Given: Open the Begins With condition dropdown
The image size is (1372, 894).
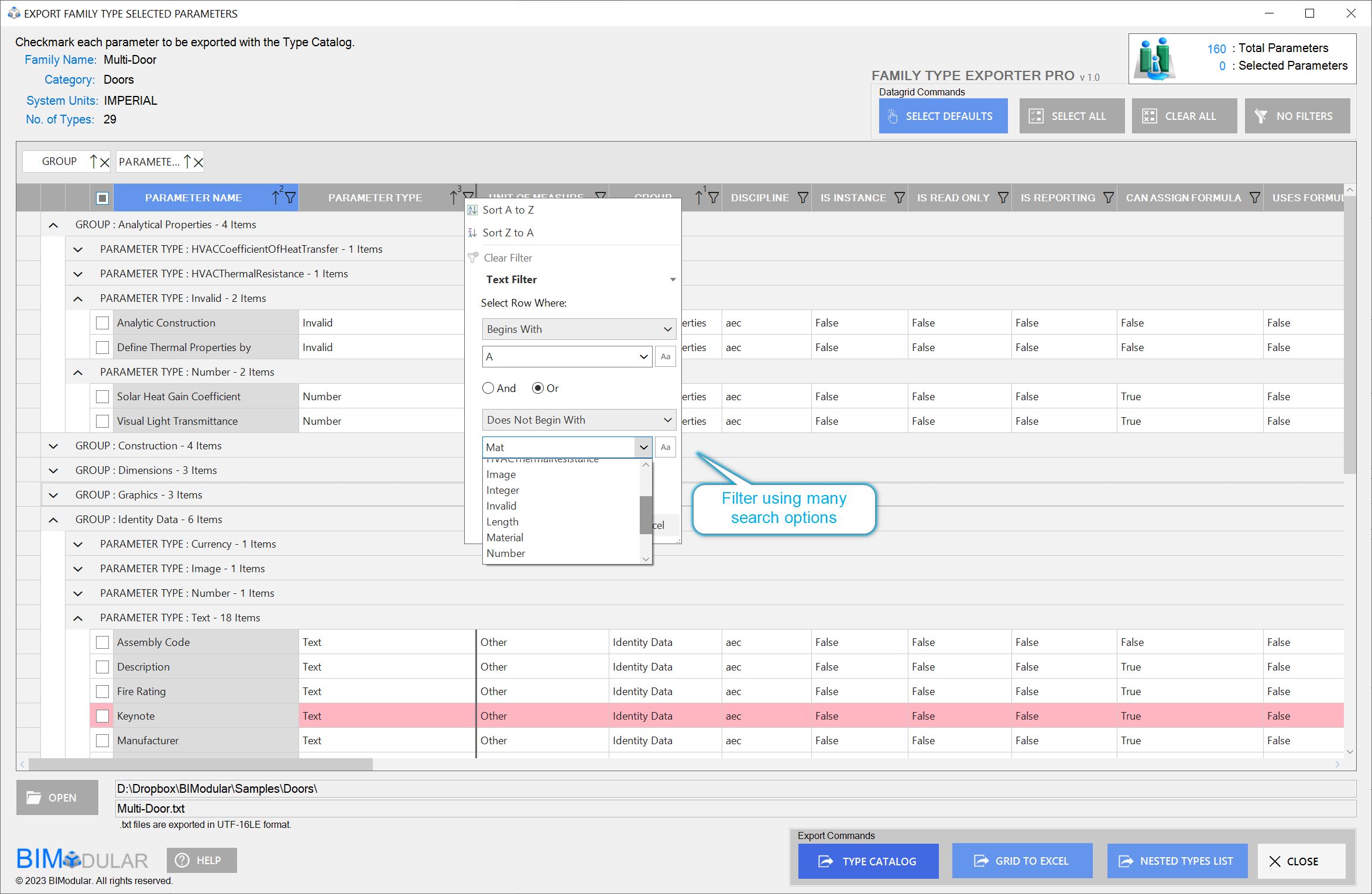Looking at the screenshot, I should click(578, 329).
